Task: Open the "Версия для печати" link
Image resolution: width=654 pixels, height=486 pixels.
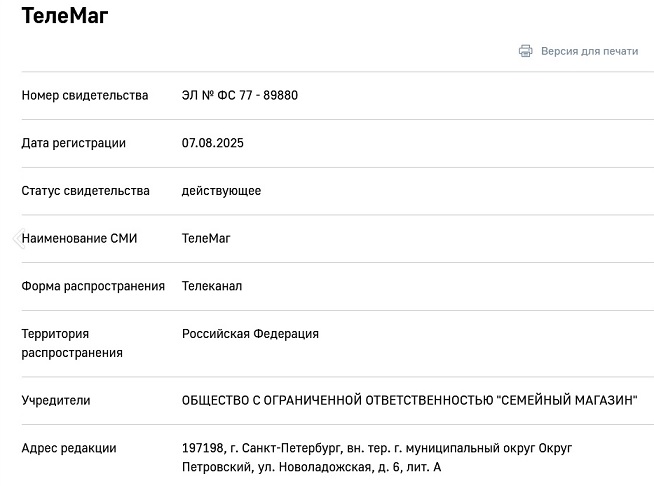Action: [x=589, y=51]
